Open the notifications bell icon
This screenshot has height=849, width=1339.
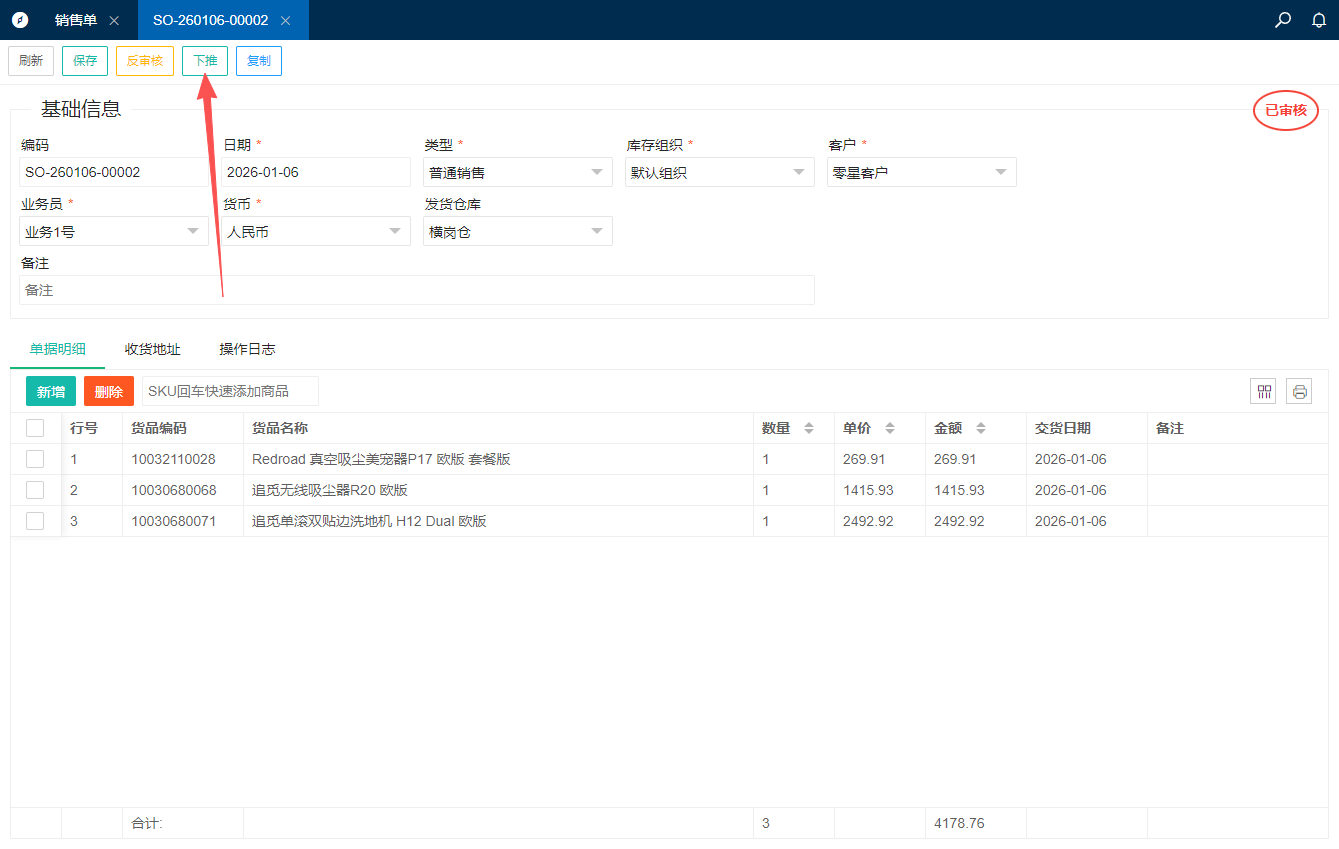coord(1319,20)
